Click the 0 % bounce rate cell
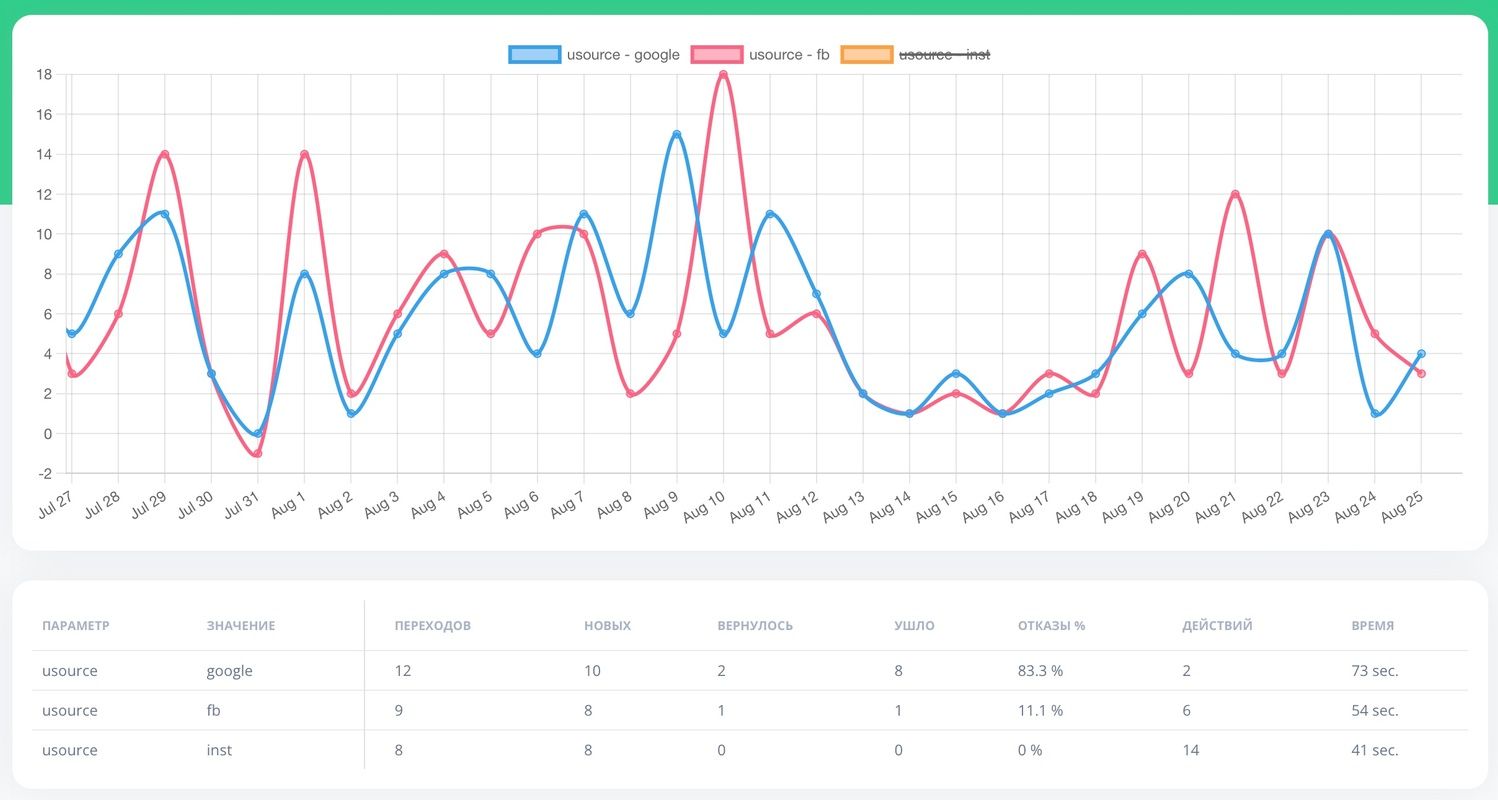The height and width of the screenshot is (800, 1498). 1030,750
